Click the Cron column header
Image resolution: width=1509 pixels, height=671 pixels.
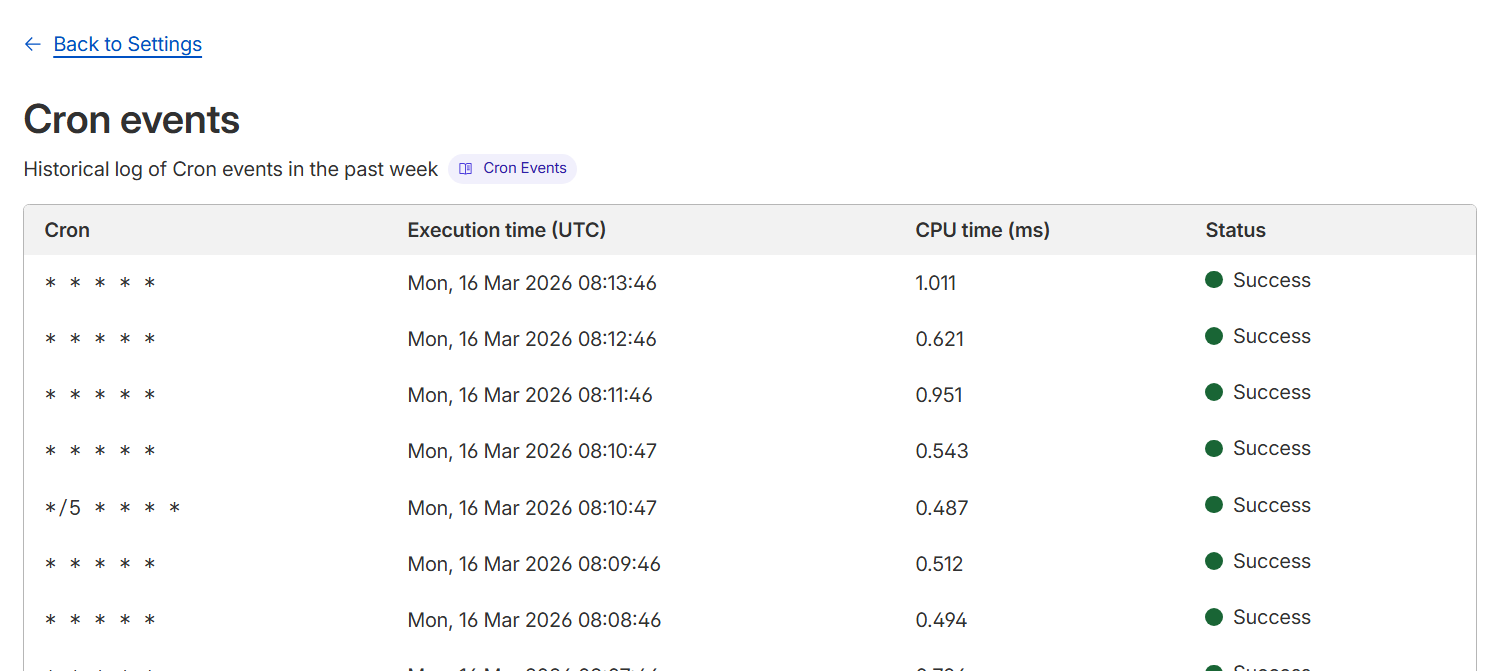(67, 230)
